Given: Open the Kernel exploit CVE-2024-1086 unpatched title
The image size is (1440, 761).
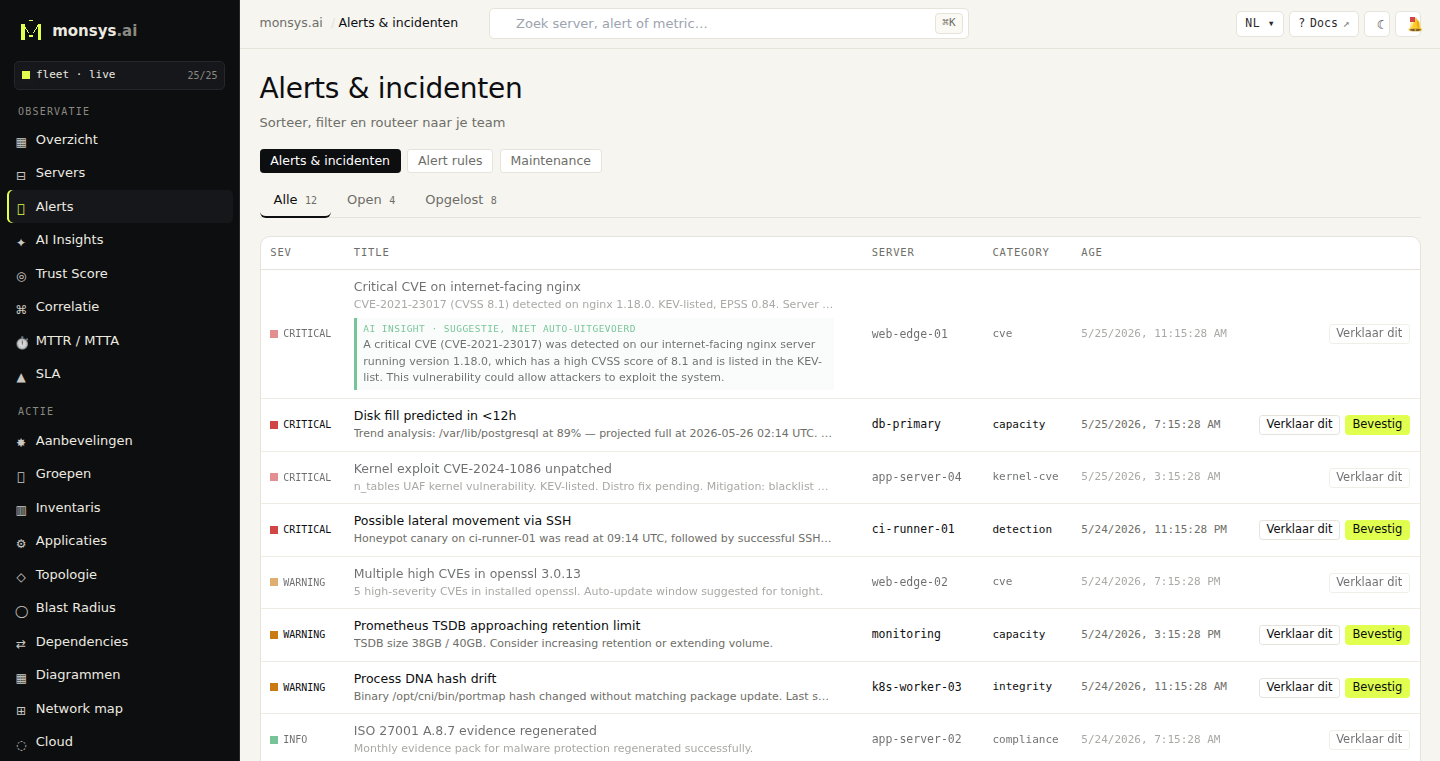Looking at the screenshot, I should pos(483,469).
